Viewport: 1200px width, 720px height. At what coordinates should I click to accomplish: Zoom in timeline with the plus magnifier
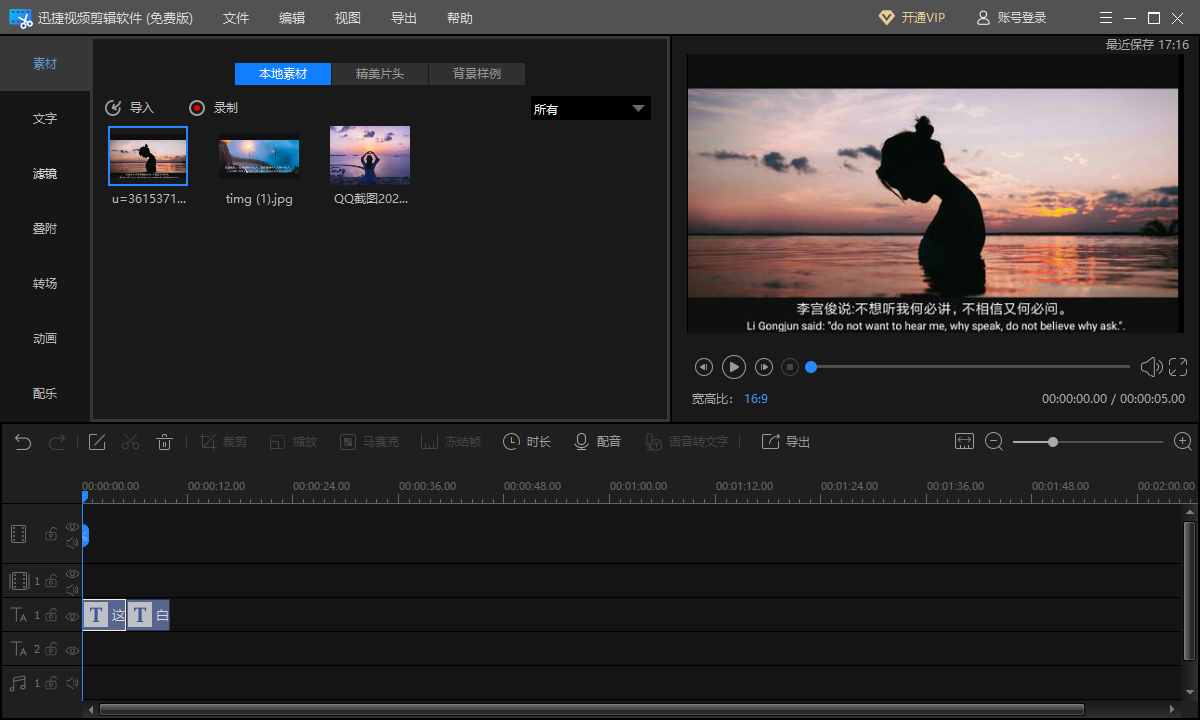pos(1183,441)
